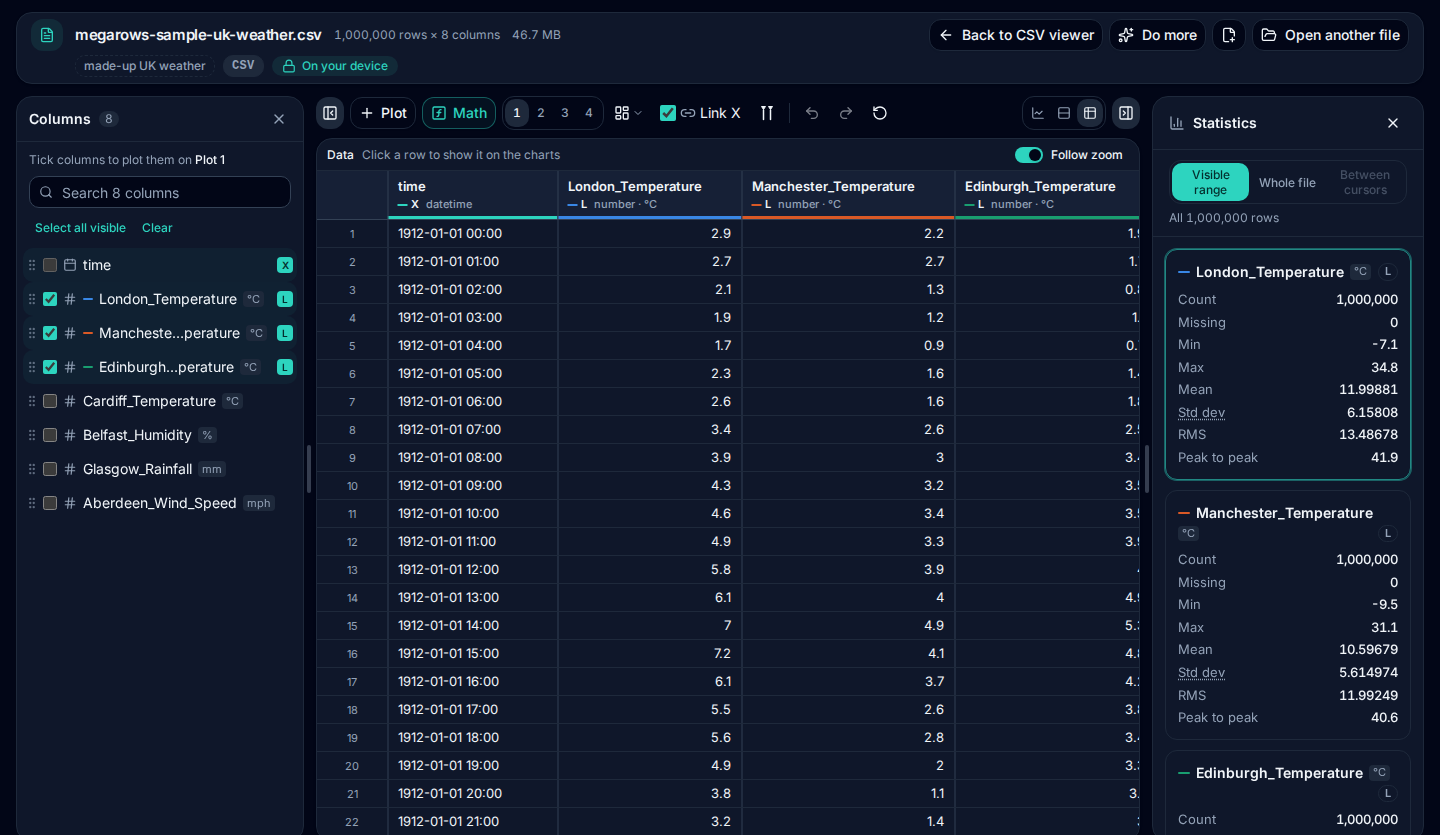Grab the drag handle for Cardiff_Temperature
This screenshot has height=835, width=1440.
click(32, 401)
